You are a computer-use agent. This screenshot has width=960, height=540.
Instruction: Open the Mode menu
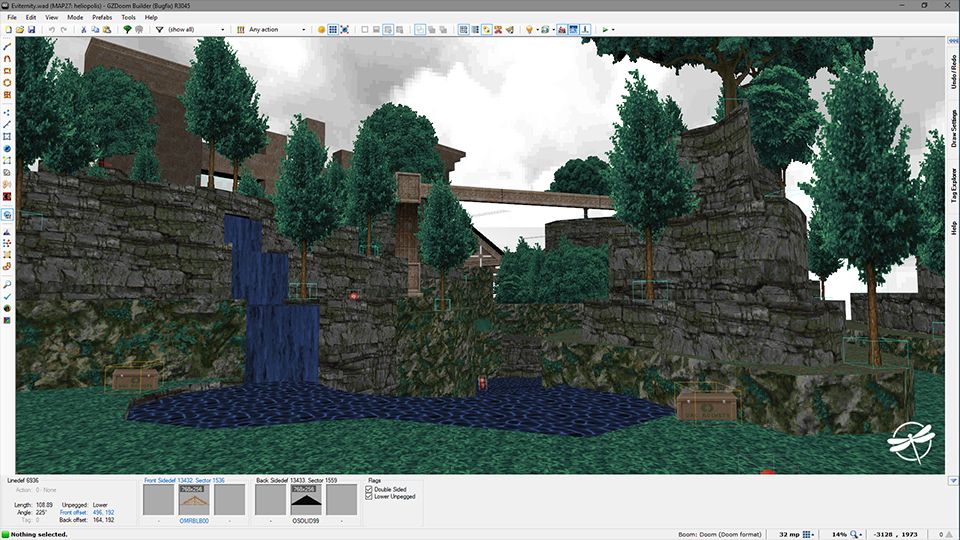(75, 17)
